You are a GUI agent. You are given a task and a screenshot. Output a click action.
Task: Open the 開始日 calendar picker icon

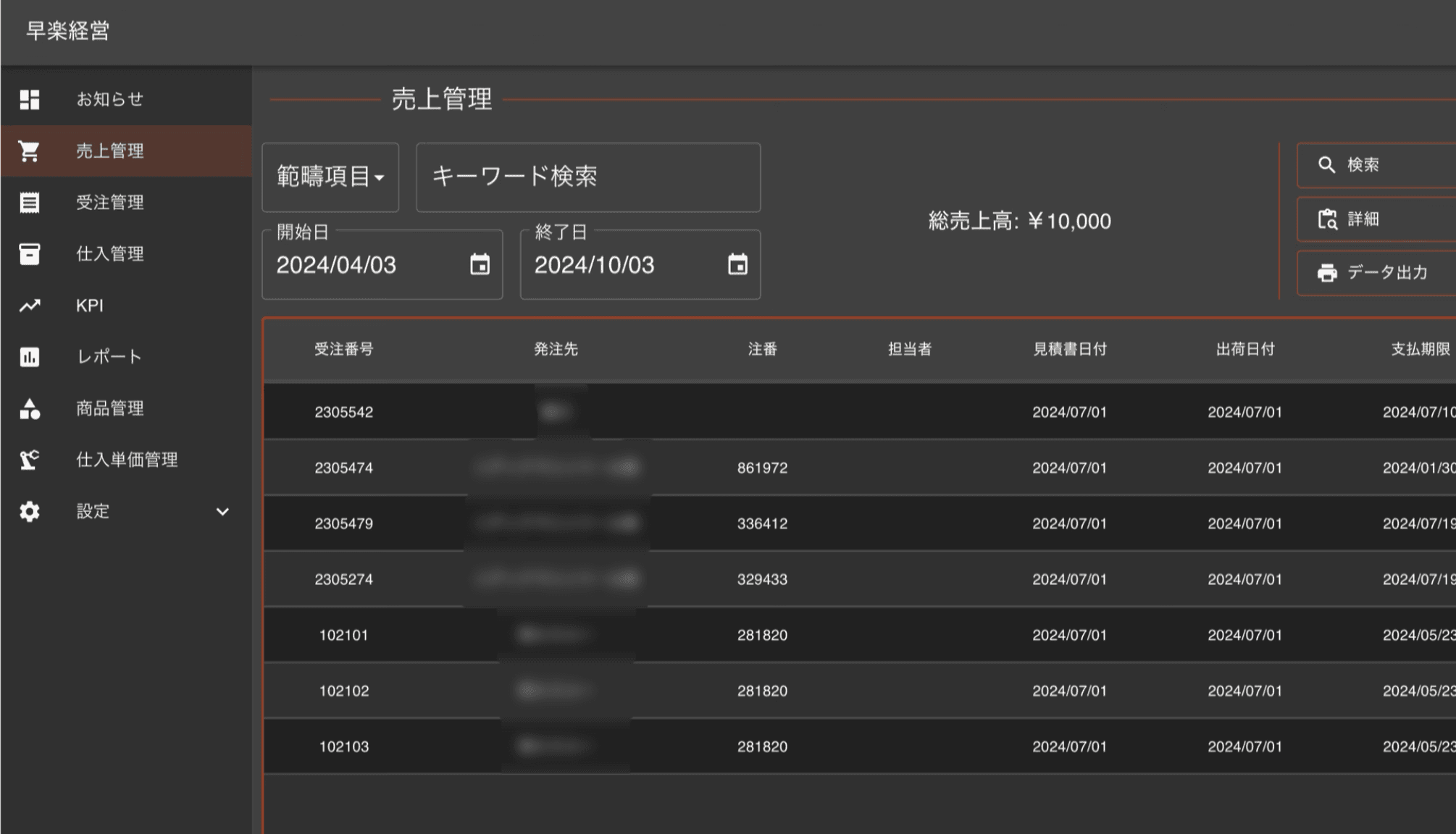[480, 265]
